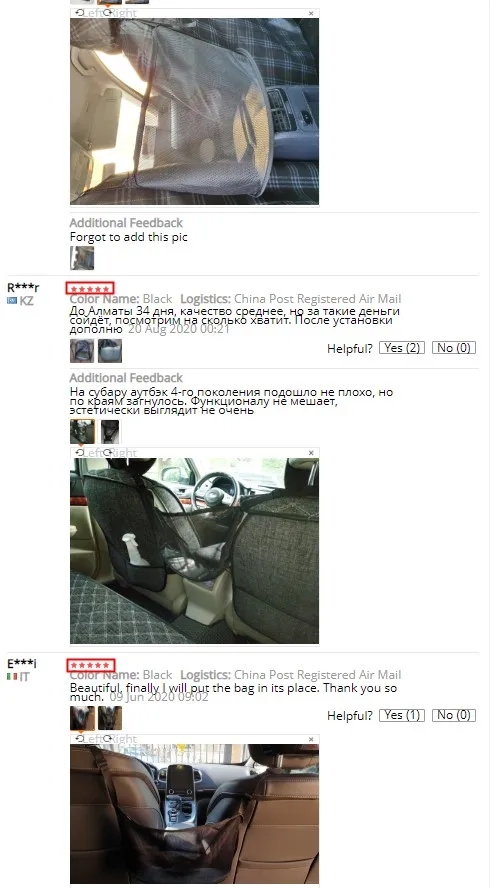This screenshot has height=888, width=490.
Task: Vote No (0) on R***r's review
Action: click(x=454, y=348)
